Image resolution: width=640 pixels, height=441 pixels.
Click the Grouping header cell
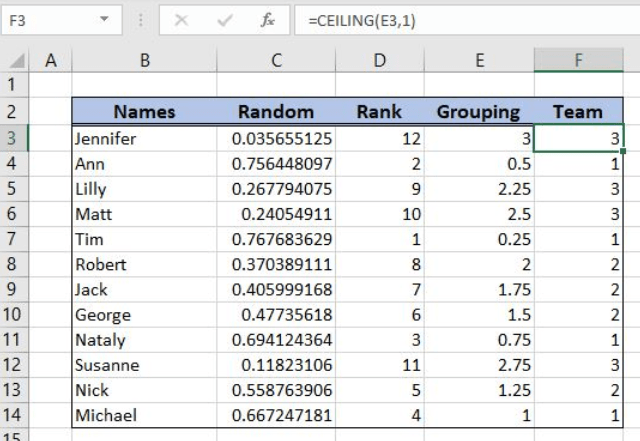click(480, 111)
